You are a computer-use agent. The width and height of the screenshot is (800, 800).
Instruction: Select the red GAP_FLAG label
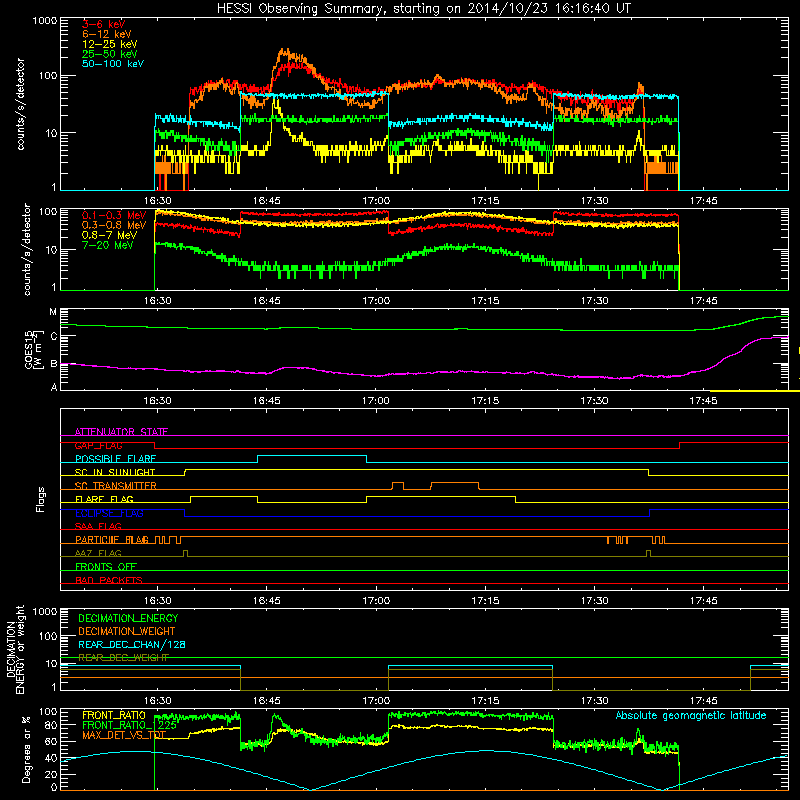[x=98, y=445]
